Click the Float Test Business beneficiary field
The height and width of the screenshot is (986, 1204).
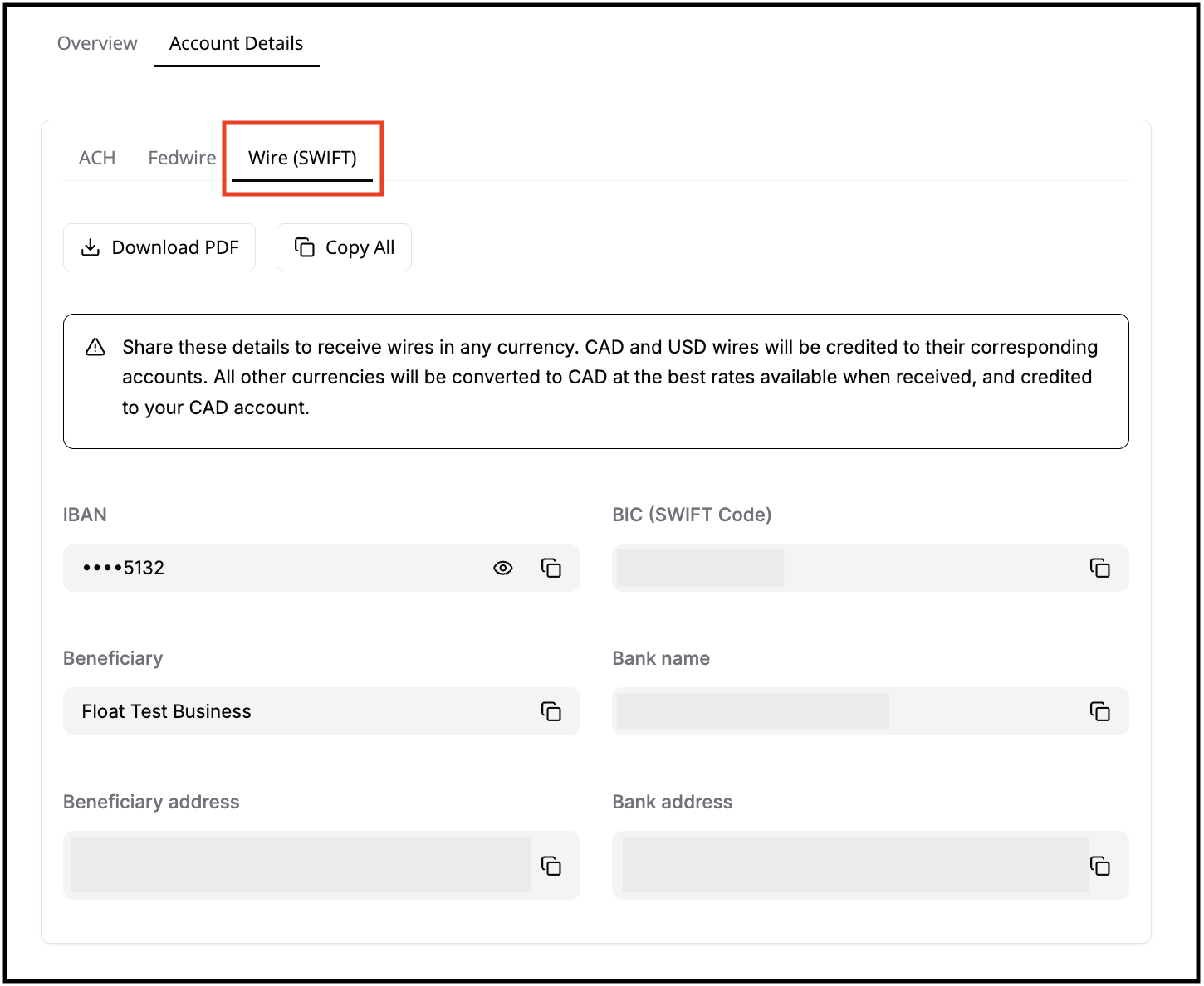167,711
